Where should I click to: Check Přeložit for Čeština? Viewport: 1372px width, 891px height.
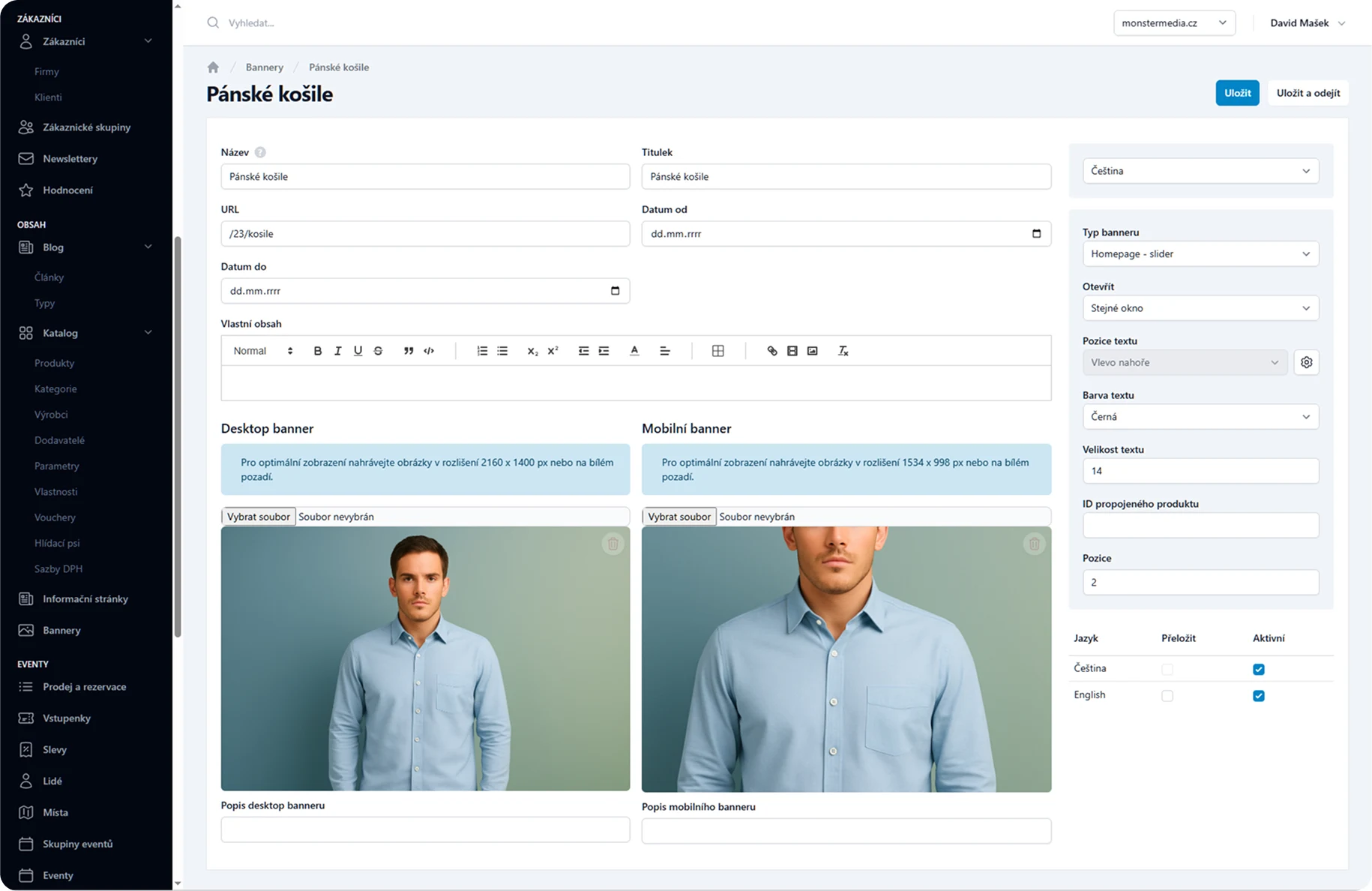tap(1167, 669)
